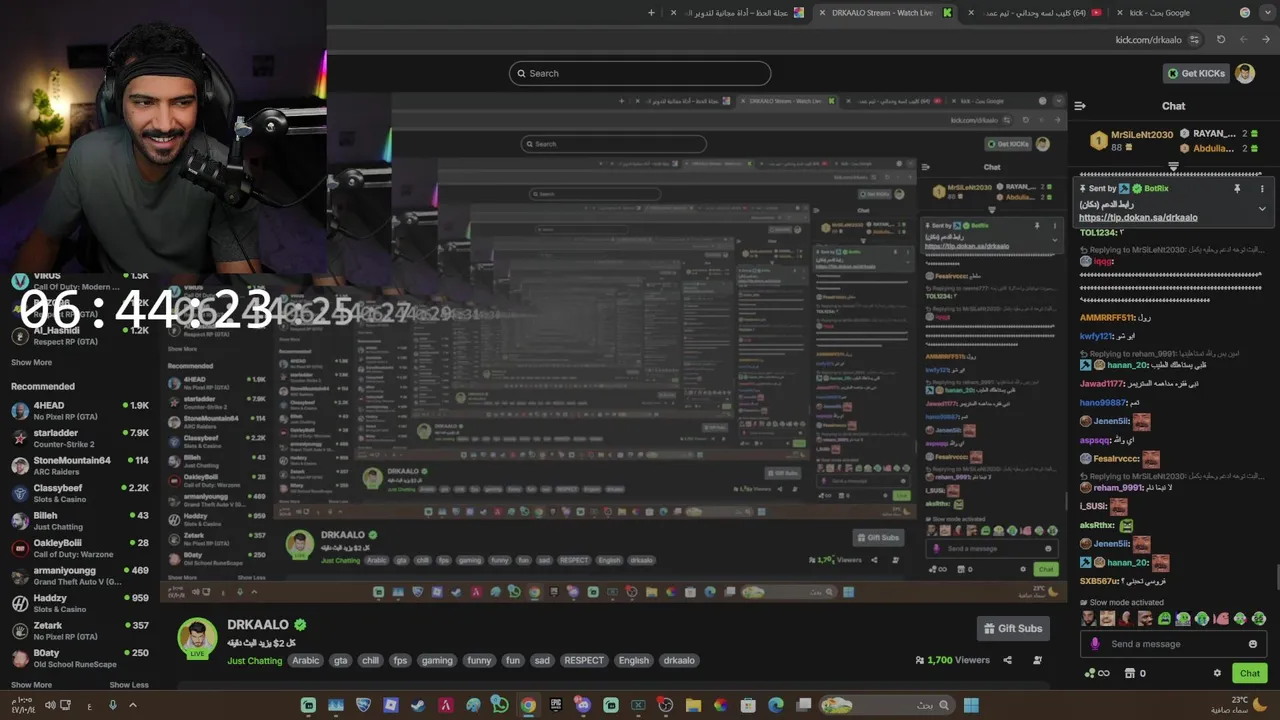Click the RESPECT tag
Image resolution: width=1280 pixels, height=720 pixels.
pyautogui.click(x=584, y=660)
